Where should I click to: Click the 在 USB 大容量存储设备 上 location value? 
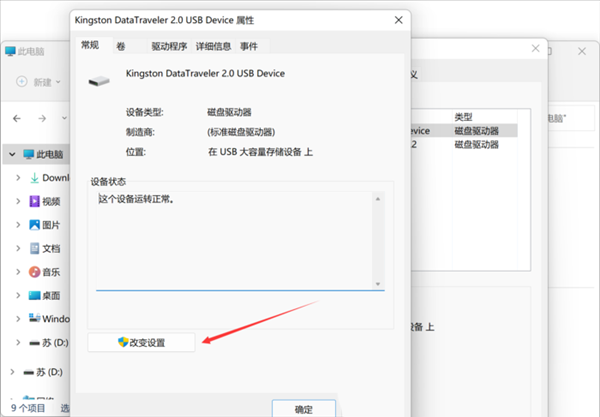(x=260, y=152)
